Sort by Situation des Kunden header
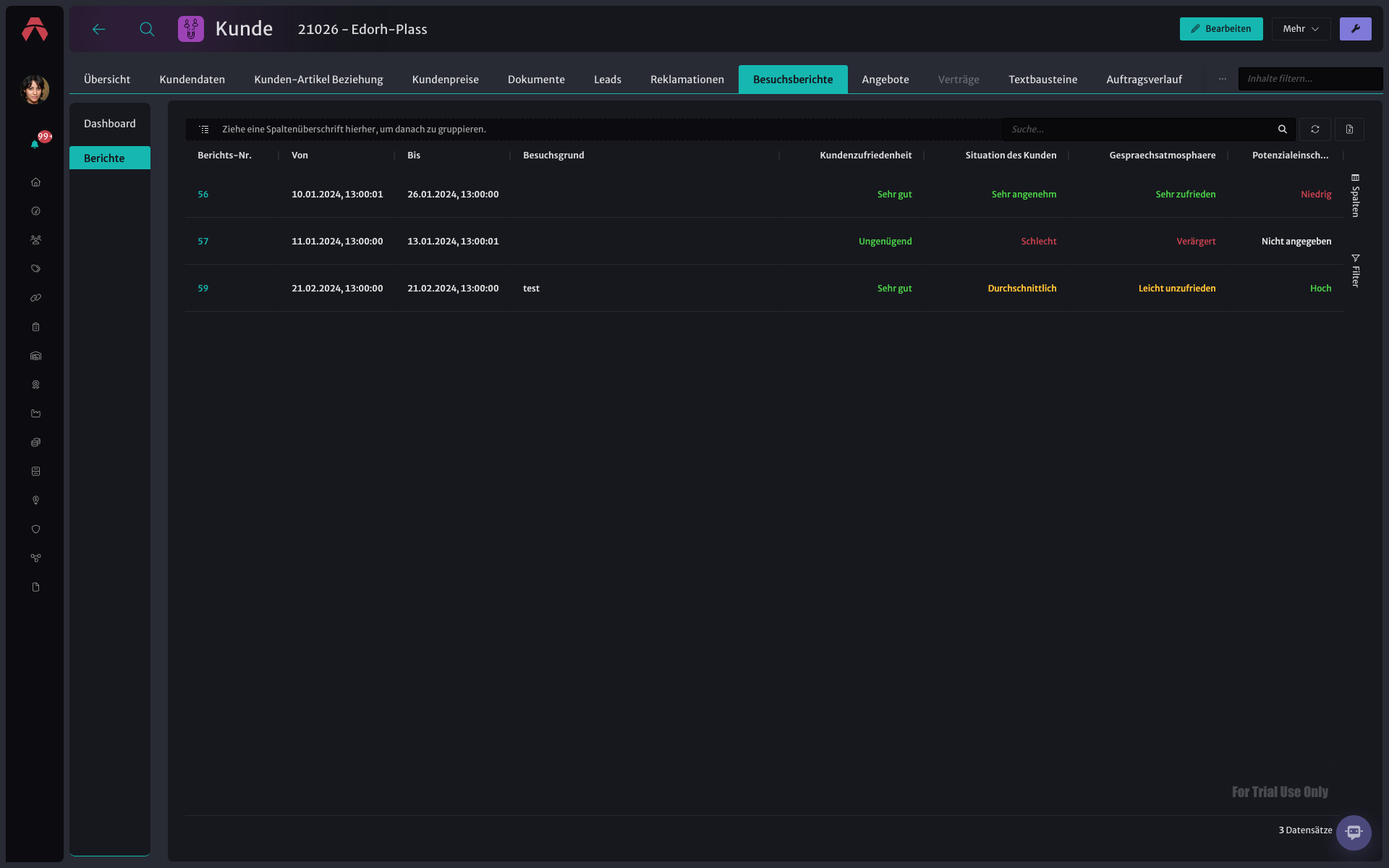This screenshot has height=868, width=1389. (1011, 156)
